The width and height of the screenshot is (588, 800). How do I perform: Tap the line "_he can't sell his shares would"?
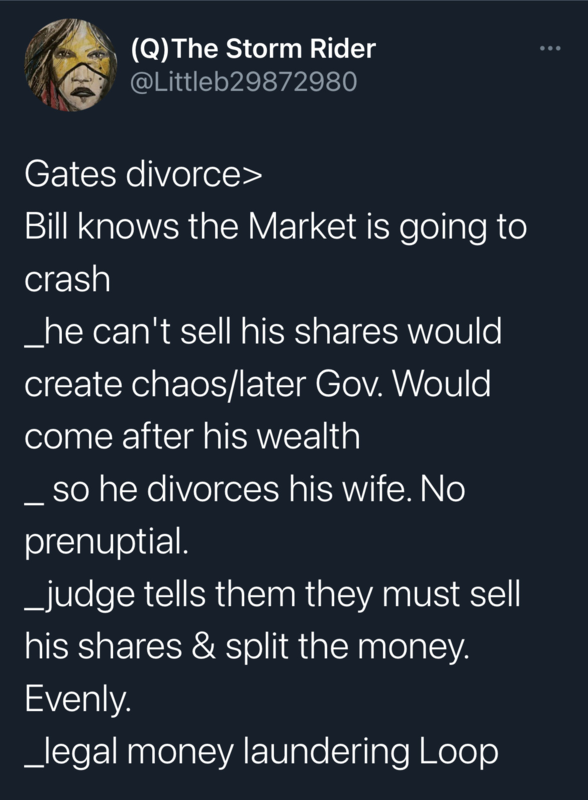pyautogui.click(x=263, y=331)
